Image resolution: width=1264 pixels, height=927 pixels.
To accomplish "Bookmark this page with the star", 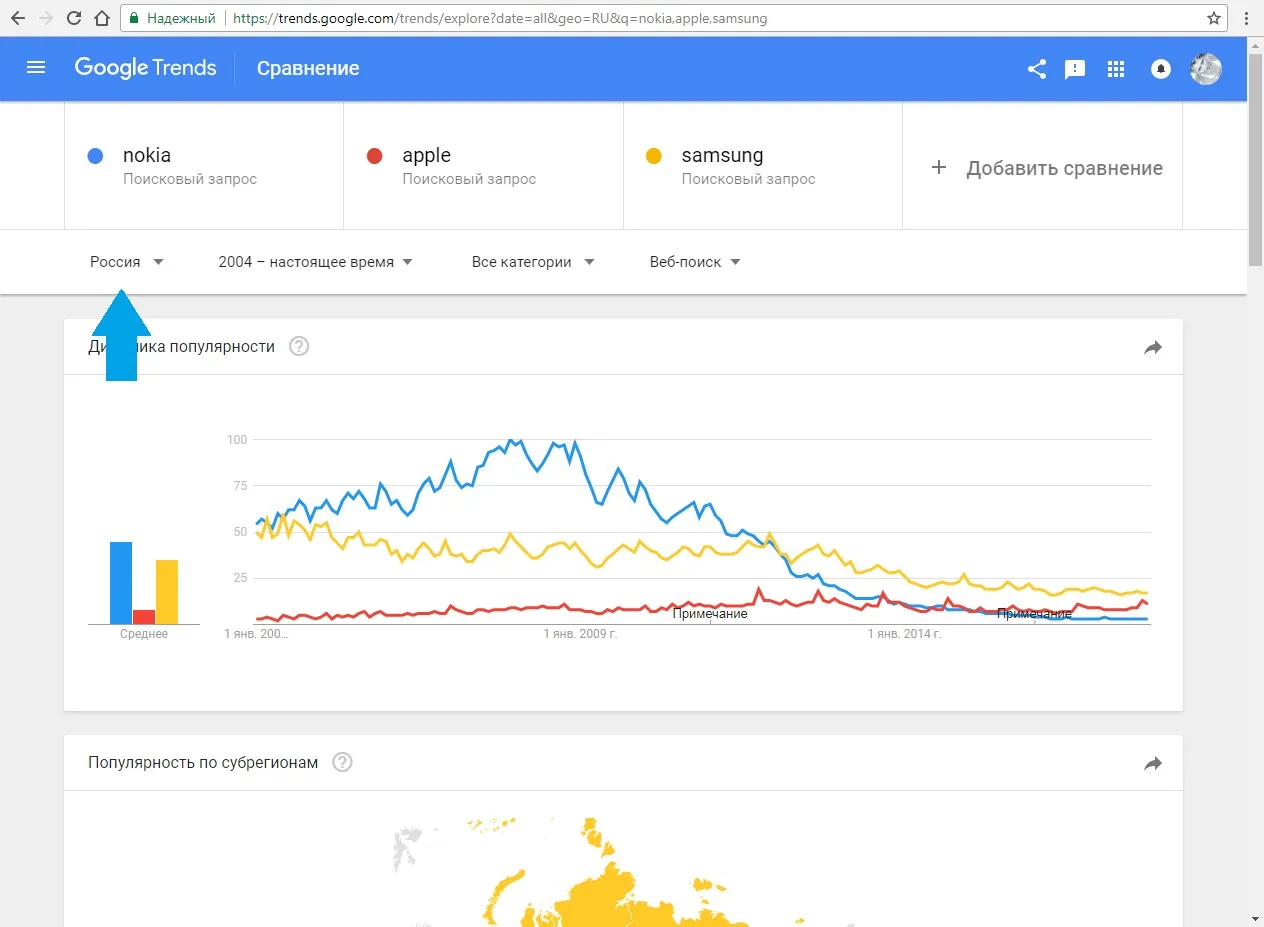I will pyautogui.click(x=1214, y=18).
